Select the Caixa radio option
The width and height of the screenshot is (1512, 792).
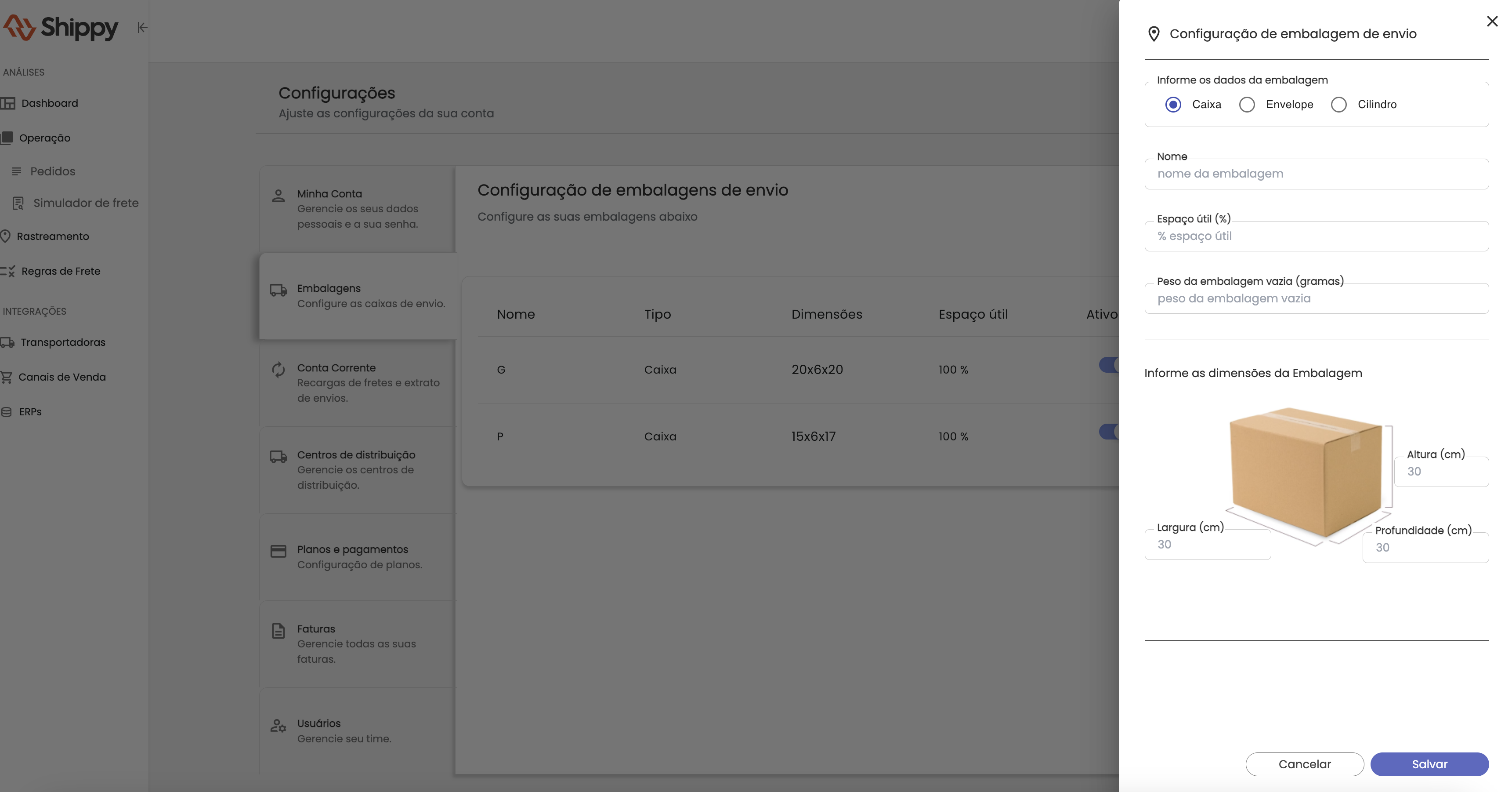tap(1173, 105)
